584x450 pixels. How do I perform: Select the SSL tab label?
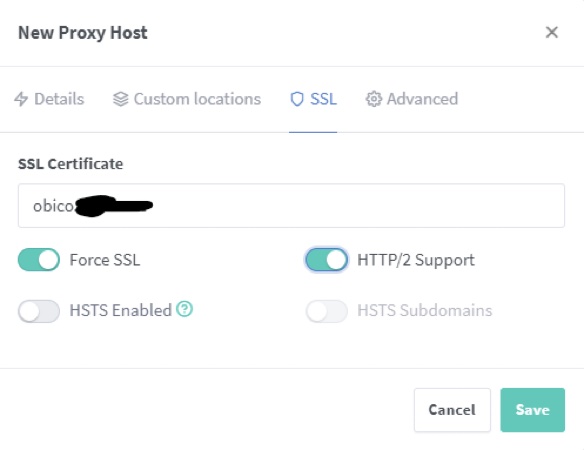[323, 99]
